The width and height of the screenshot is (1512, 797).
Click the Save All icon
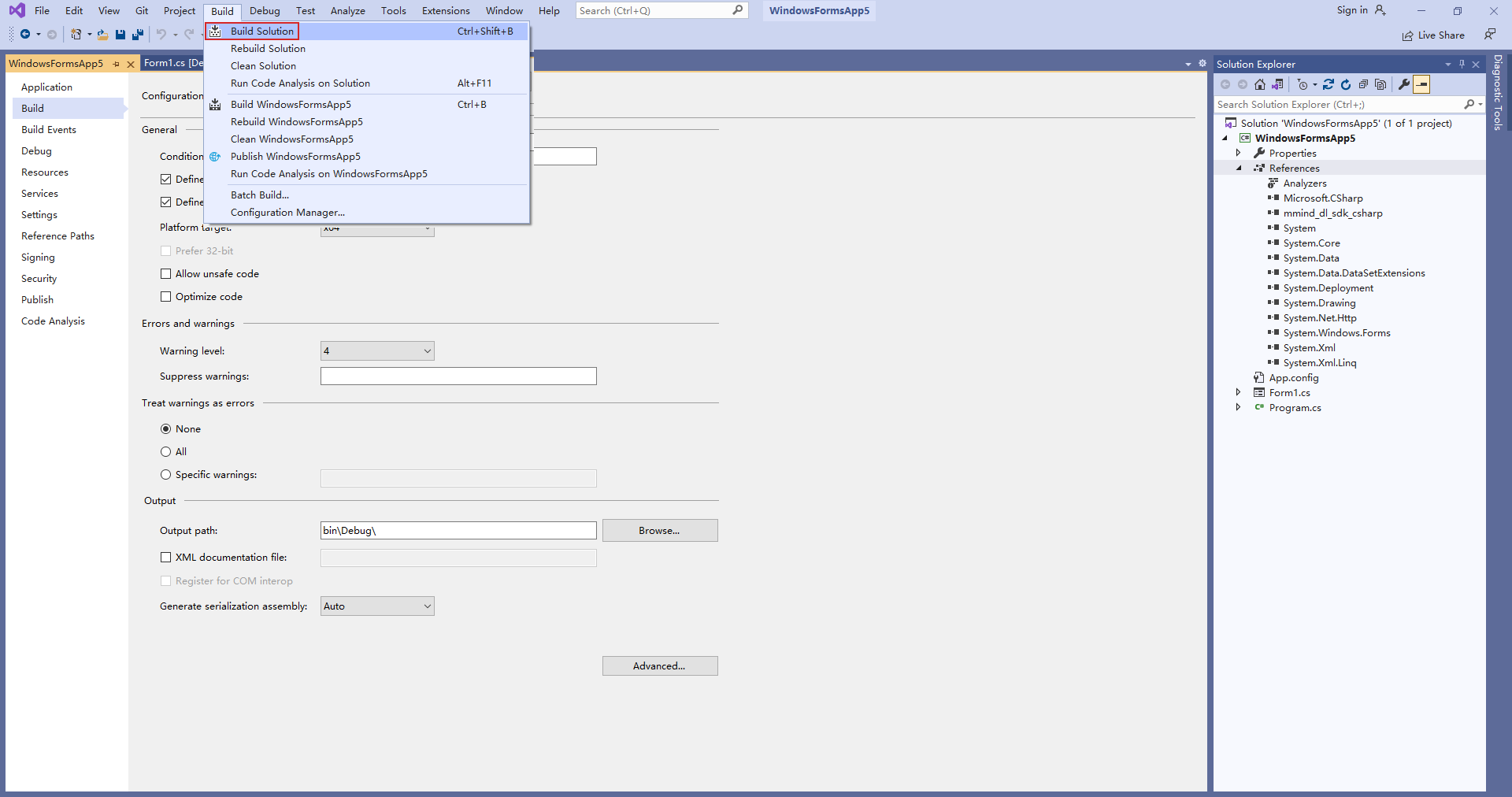(x=138, y=35)
